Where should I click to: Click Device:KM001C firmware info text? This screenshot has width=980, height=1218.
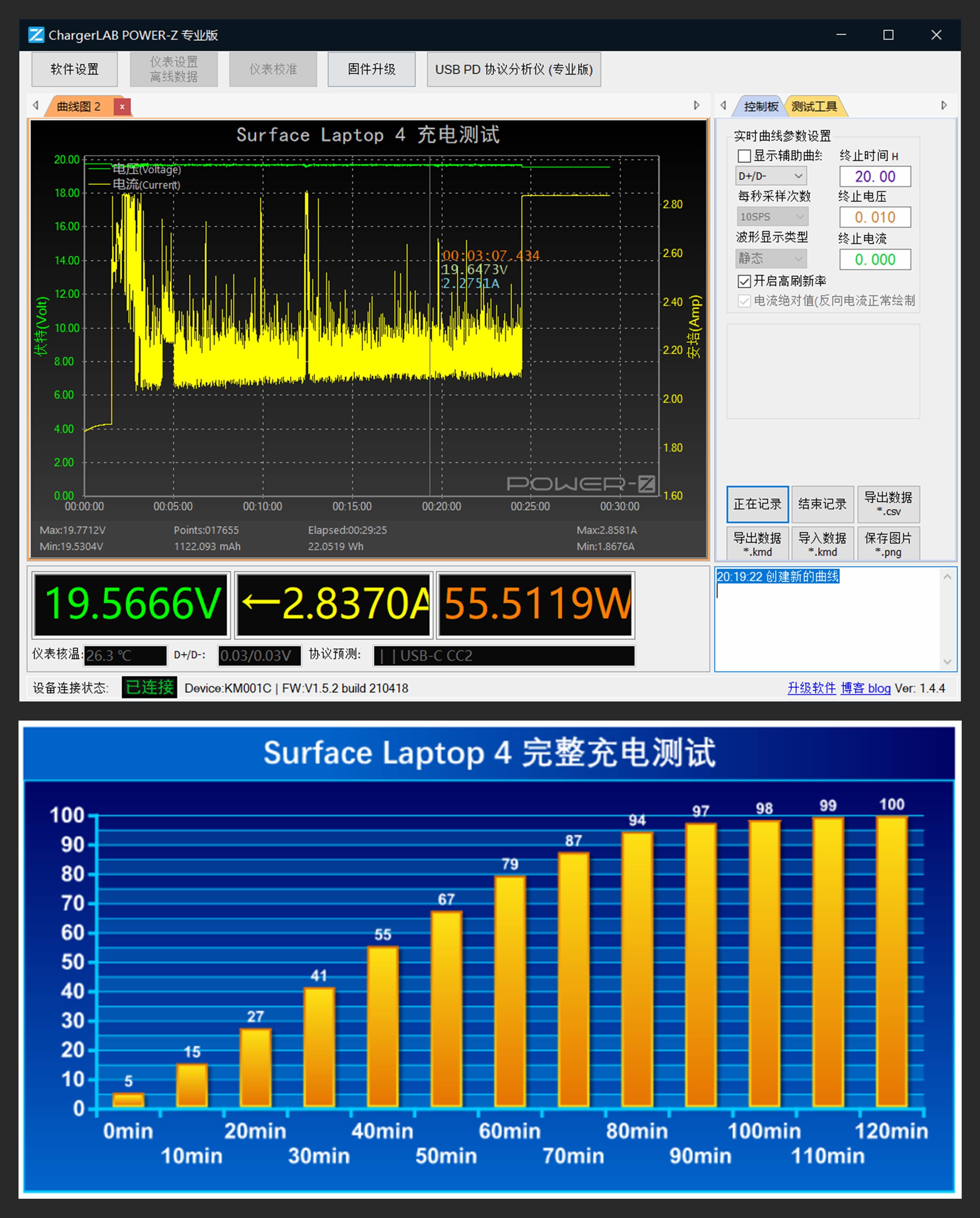(x=297, y=688)
